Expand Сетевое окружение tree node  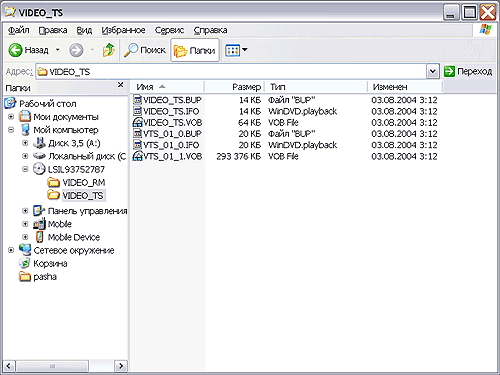[x=11, y=250]
